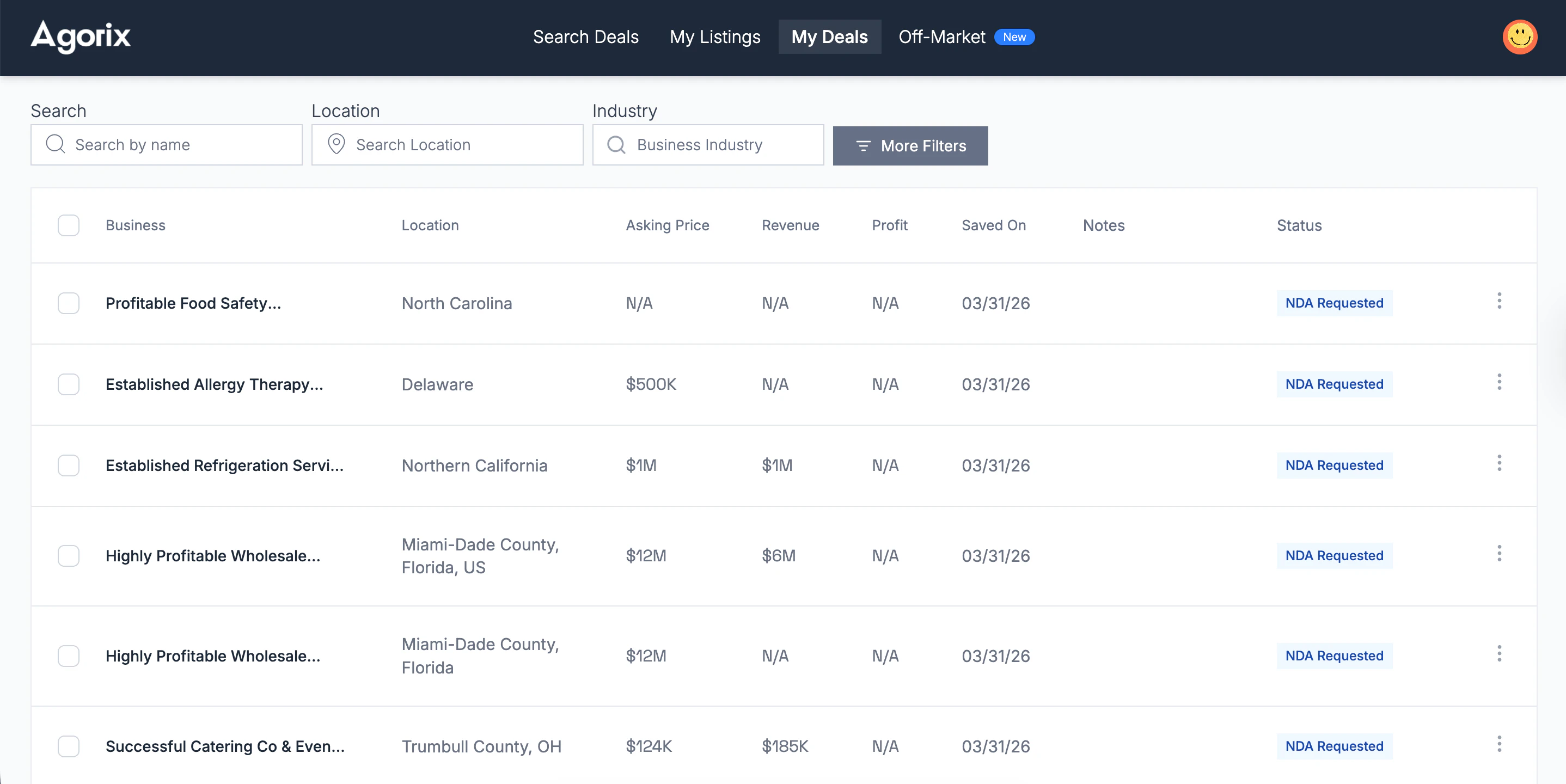
Task: Open three-dot menu for Established Refrigeration row
Action: [x=1498, y=463]
